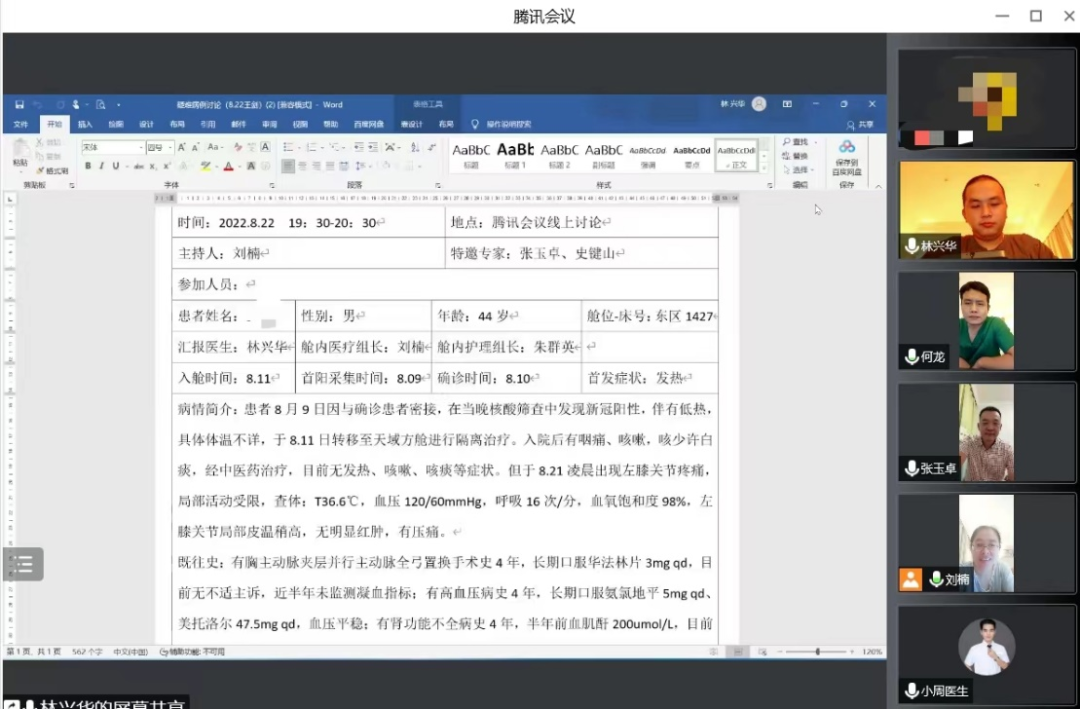Apply italic formatting

click(102, 166)
